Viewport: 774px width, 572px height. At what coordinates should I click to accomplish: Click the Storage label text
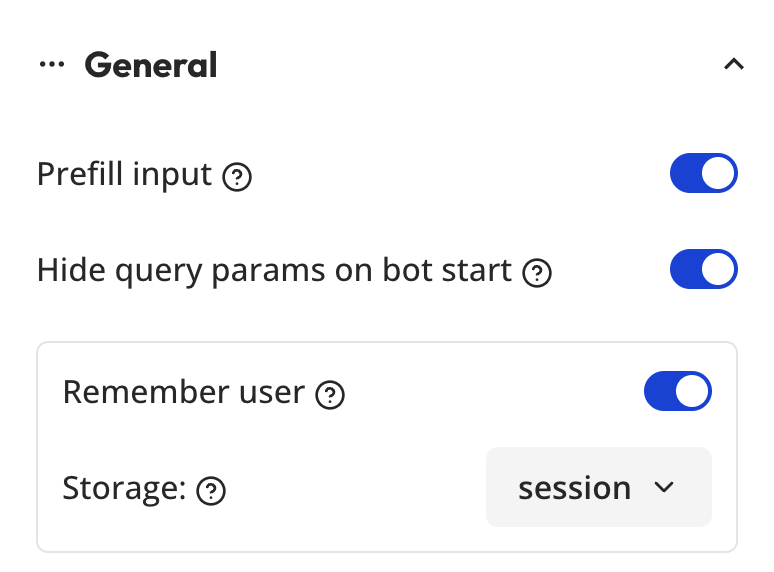[124, 489]
